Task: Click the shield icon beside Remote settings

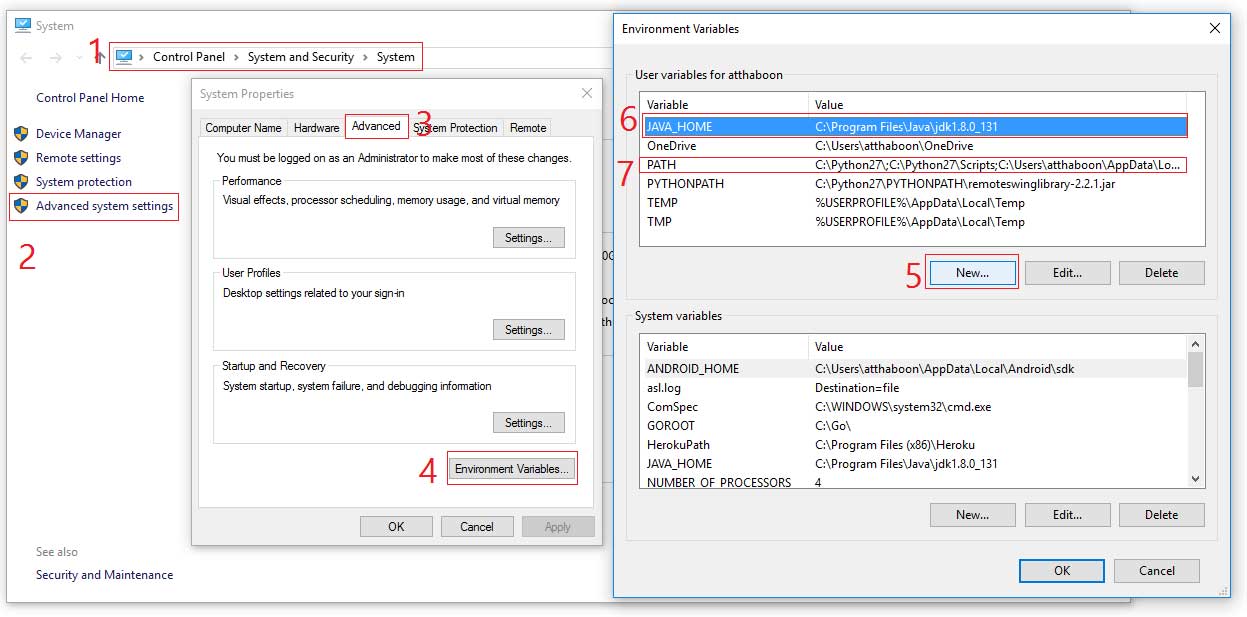Action: [x=21, y=157]
